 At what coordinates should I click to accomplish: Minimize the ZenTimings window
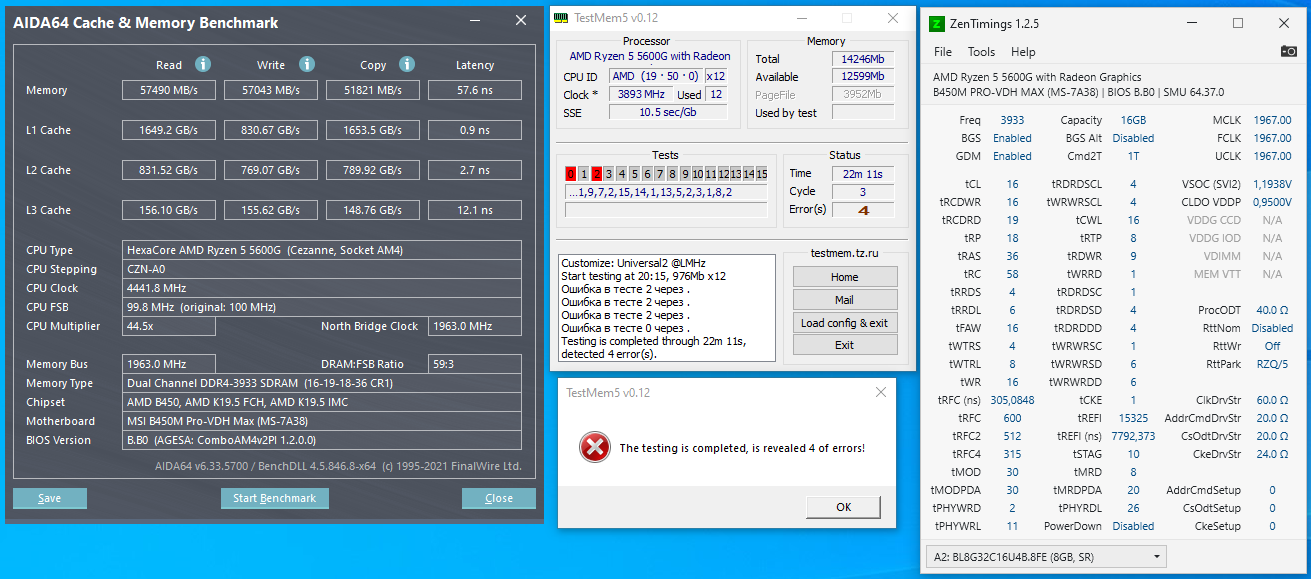(x=1192, y=23)
